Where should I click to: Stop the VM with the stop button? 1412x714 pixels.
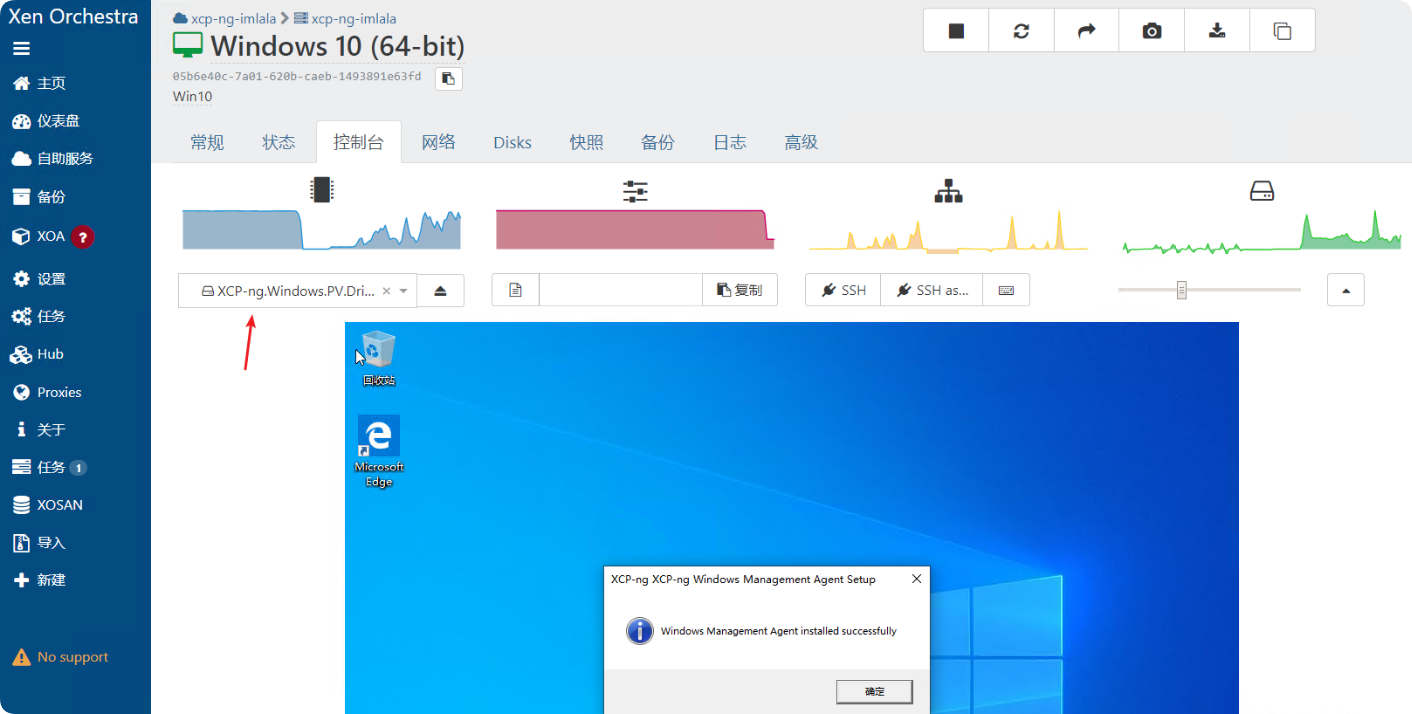pyautogui.click(x=956, y=31)
